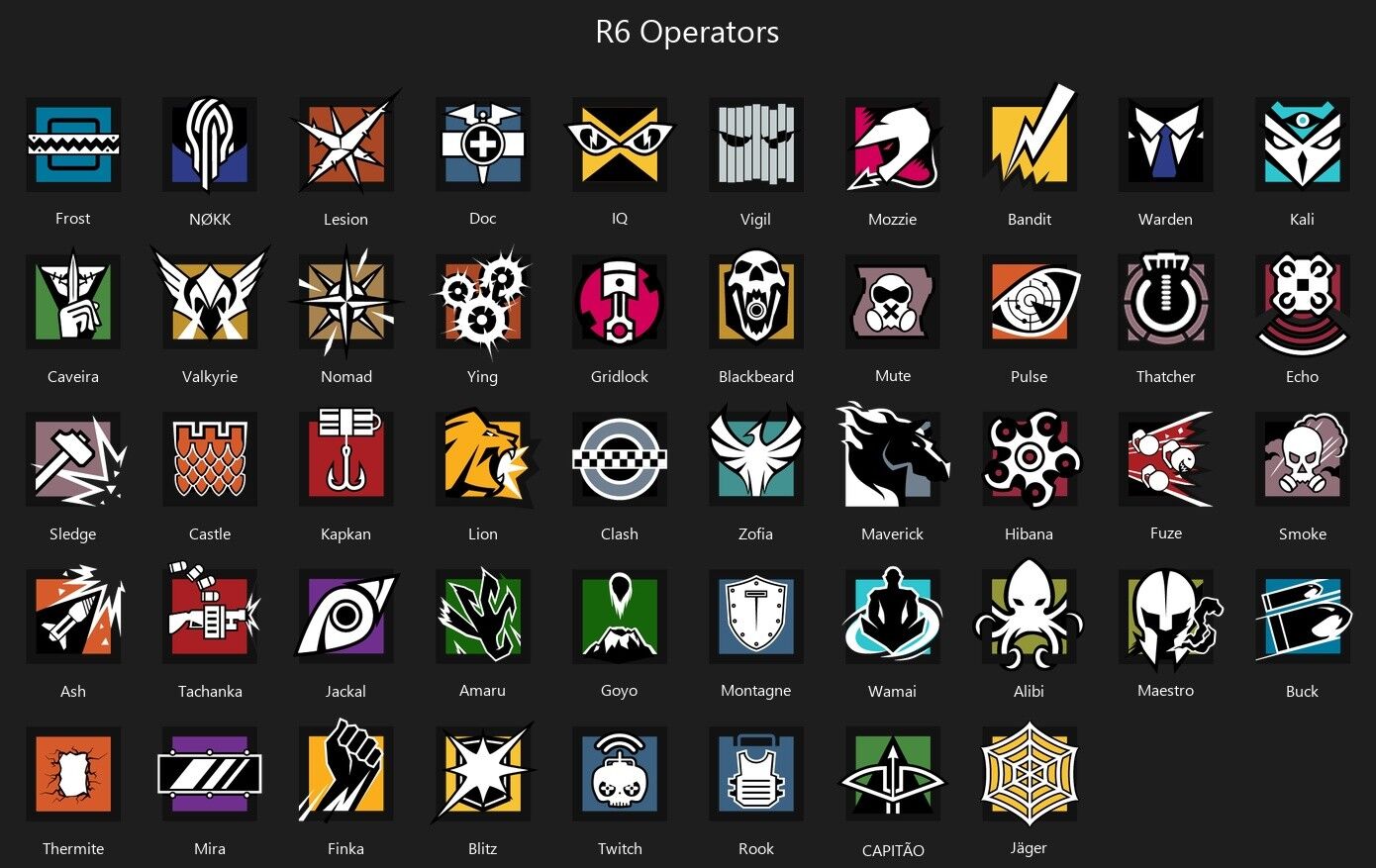Select the Caveira silence finger icon
This screenshot has width=1376, height=868.
(73, 302)
